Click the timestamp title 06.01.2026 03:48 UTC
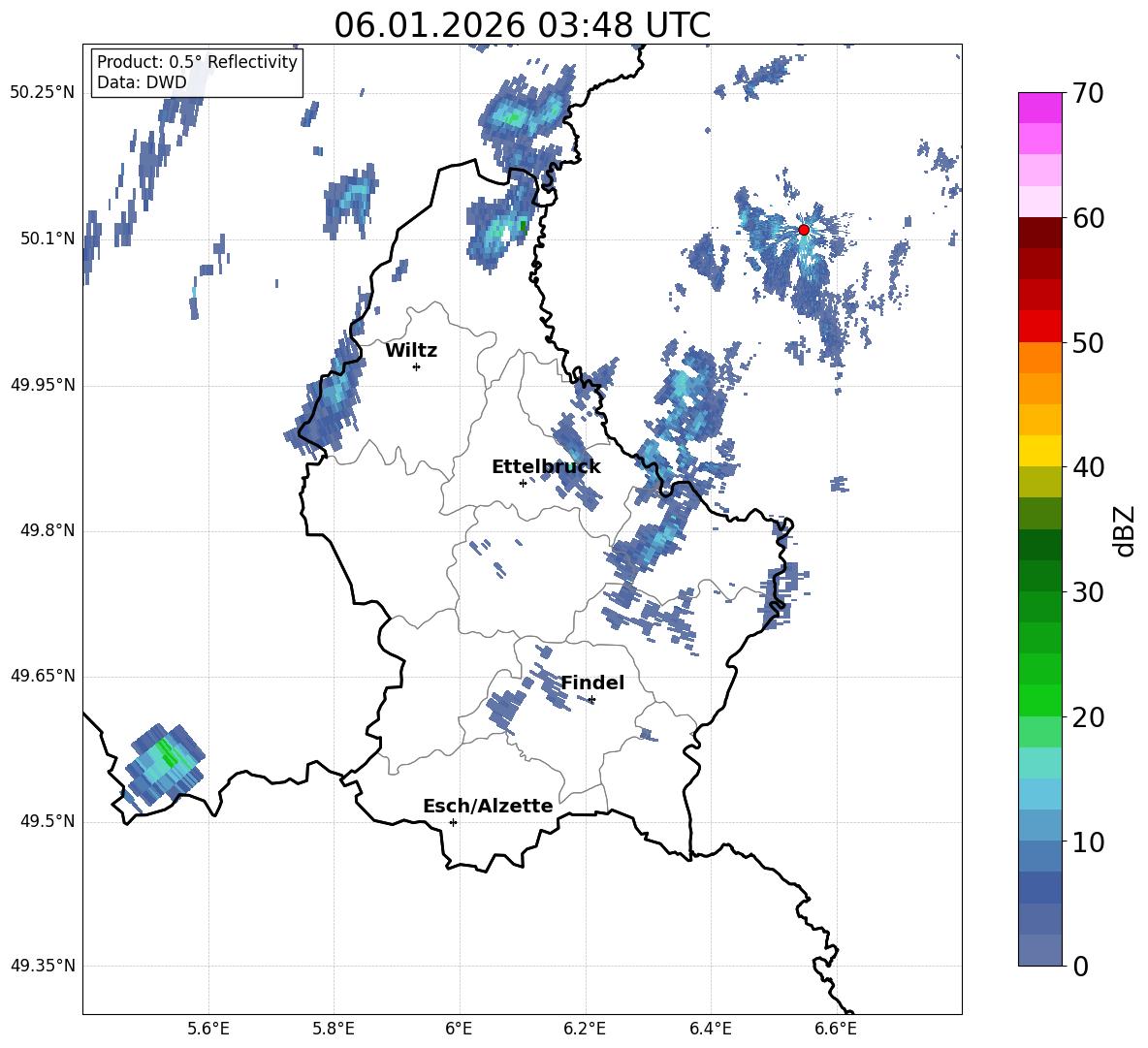The image size is (1148, 1048). pos(522,25)
